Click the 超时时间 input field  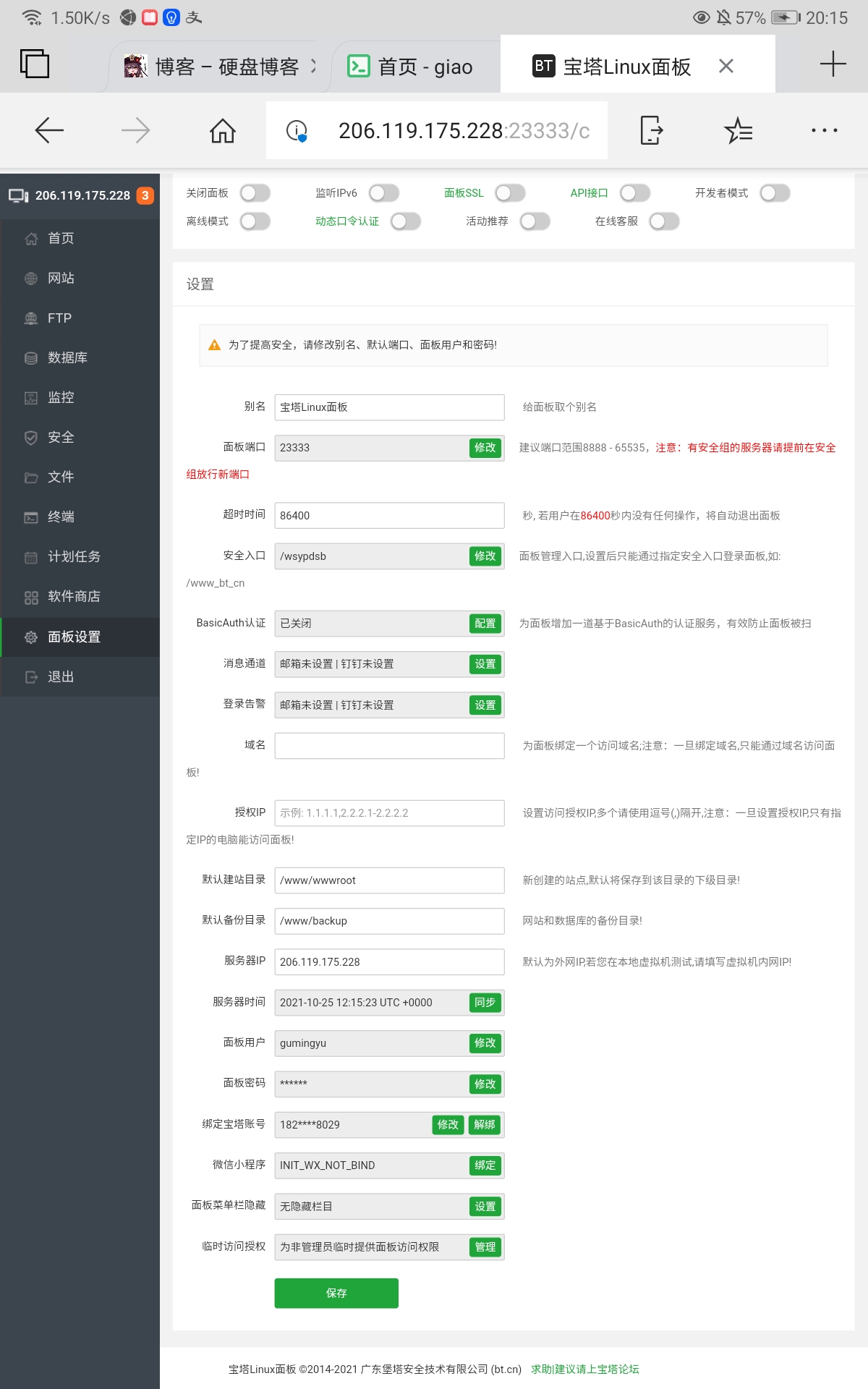click(389, 516)
